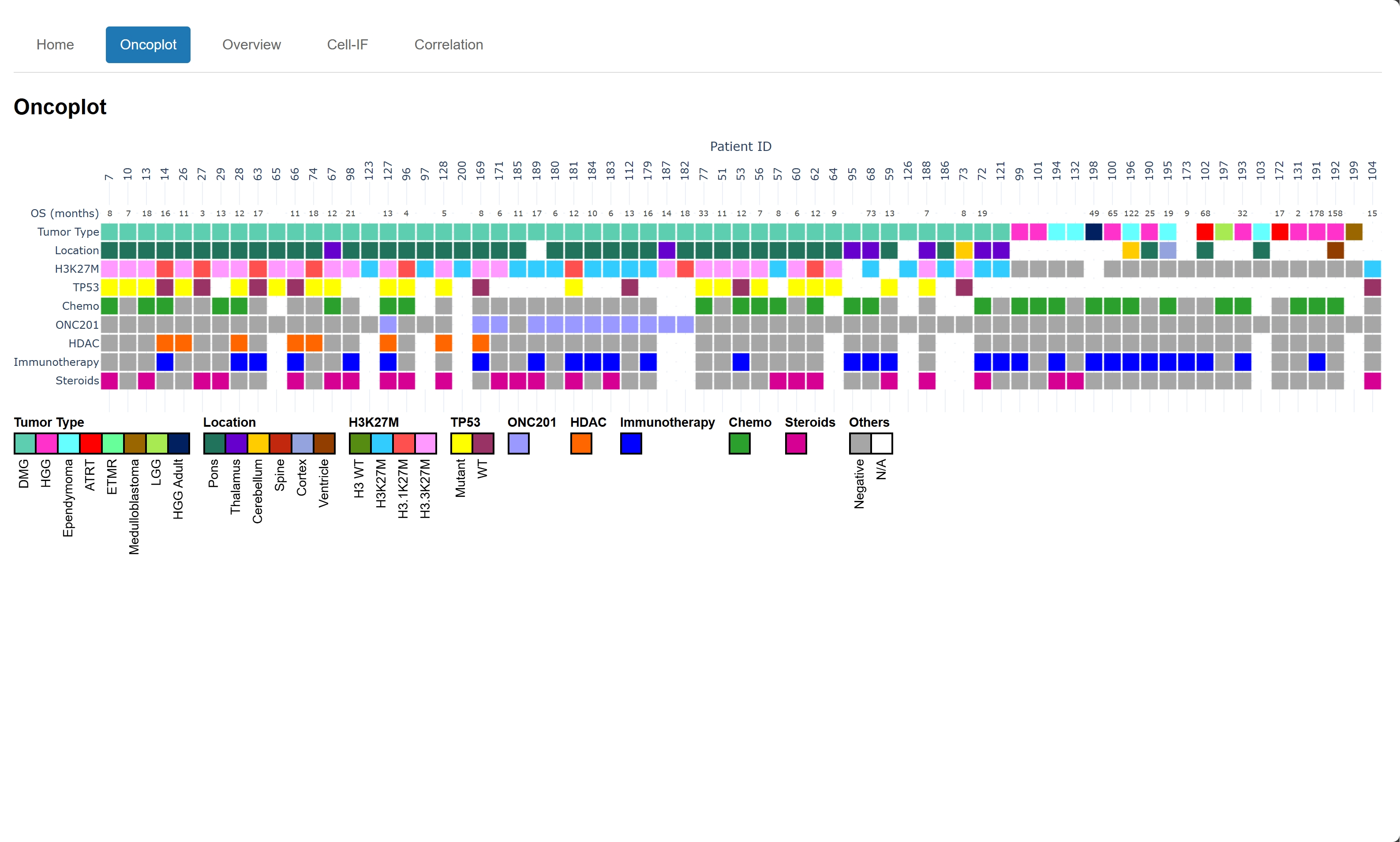1400x842 pixels.
Task: Click the Oncoplot page heading
Action: (60, 107)
